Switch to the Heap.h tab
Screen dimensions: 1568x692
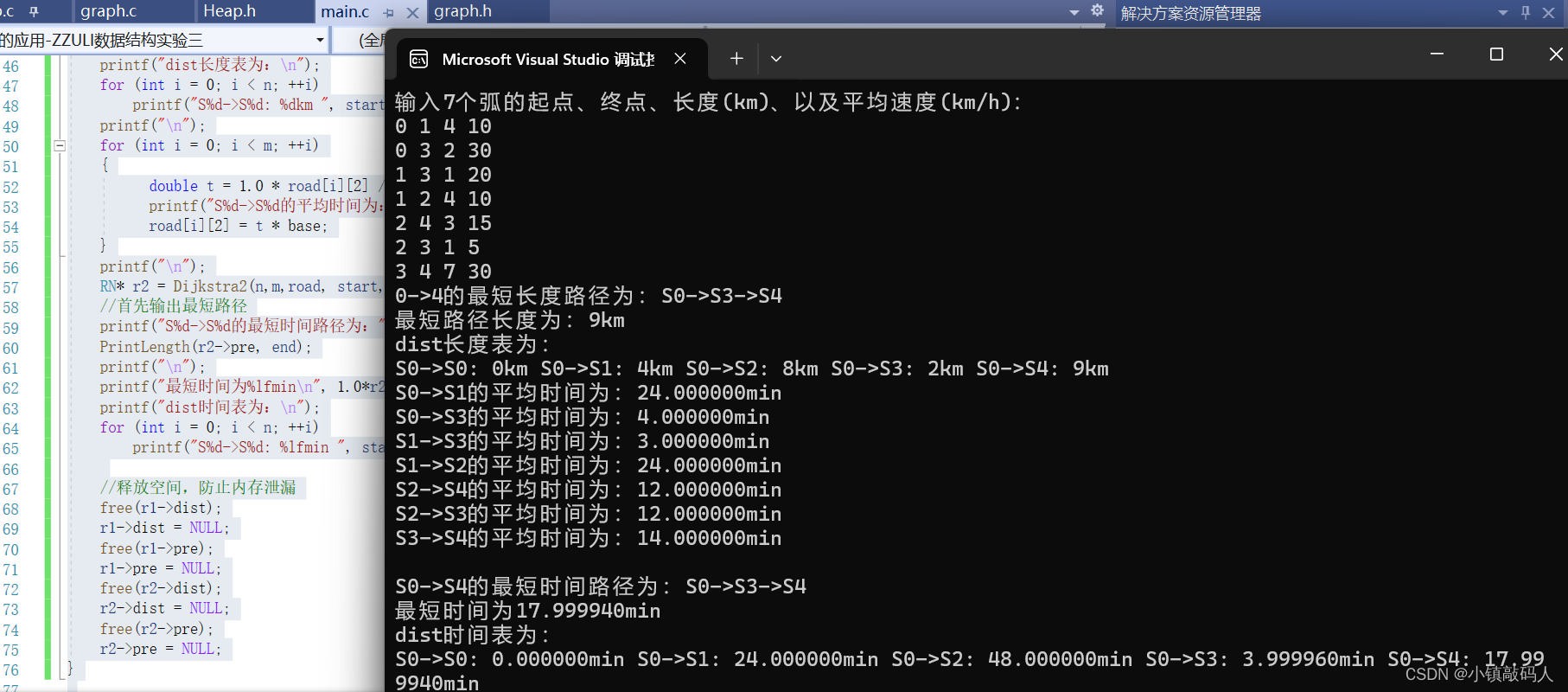click(x=229, y=11)
